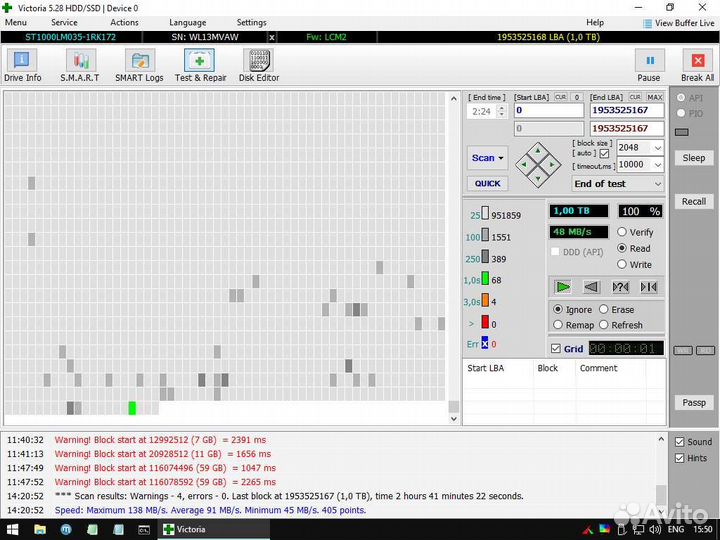Click the Start LBA input field

549,110
